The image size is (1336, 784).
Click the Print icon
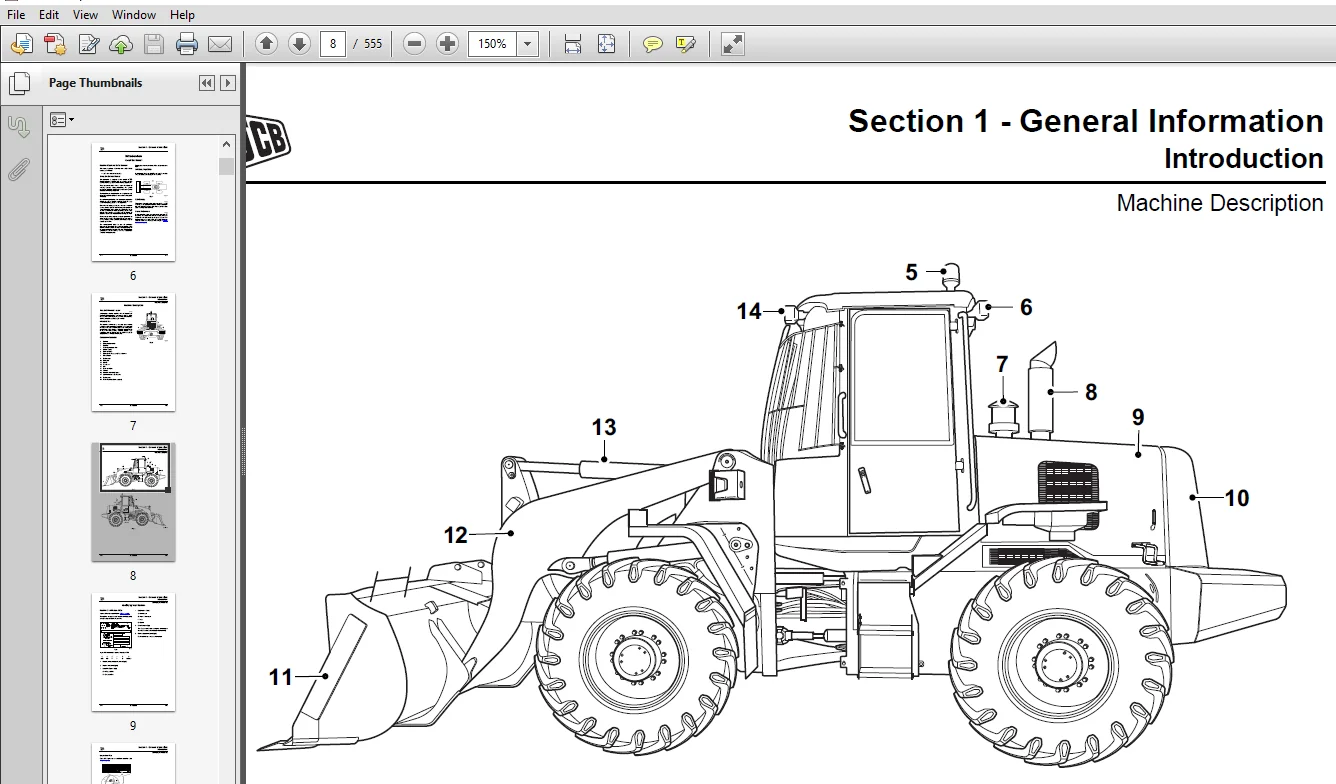pyautogui.click(x=187, y=44)
